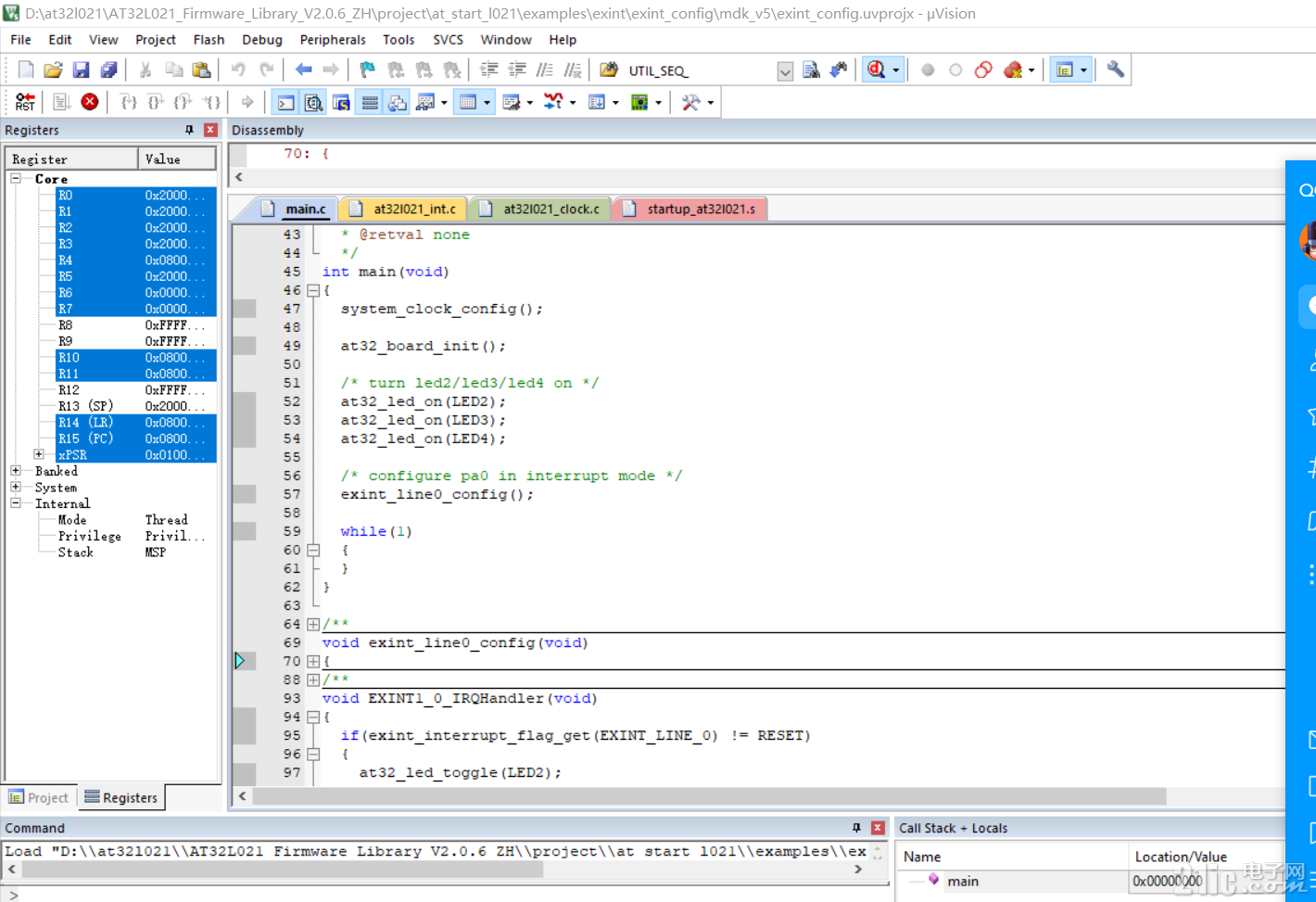Click the Find binoculars icon beside UTIL_SEQ_
Viewport: 1316px width, 902px height.
click(x=811, y=70)
